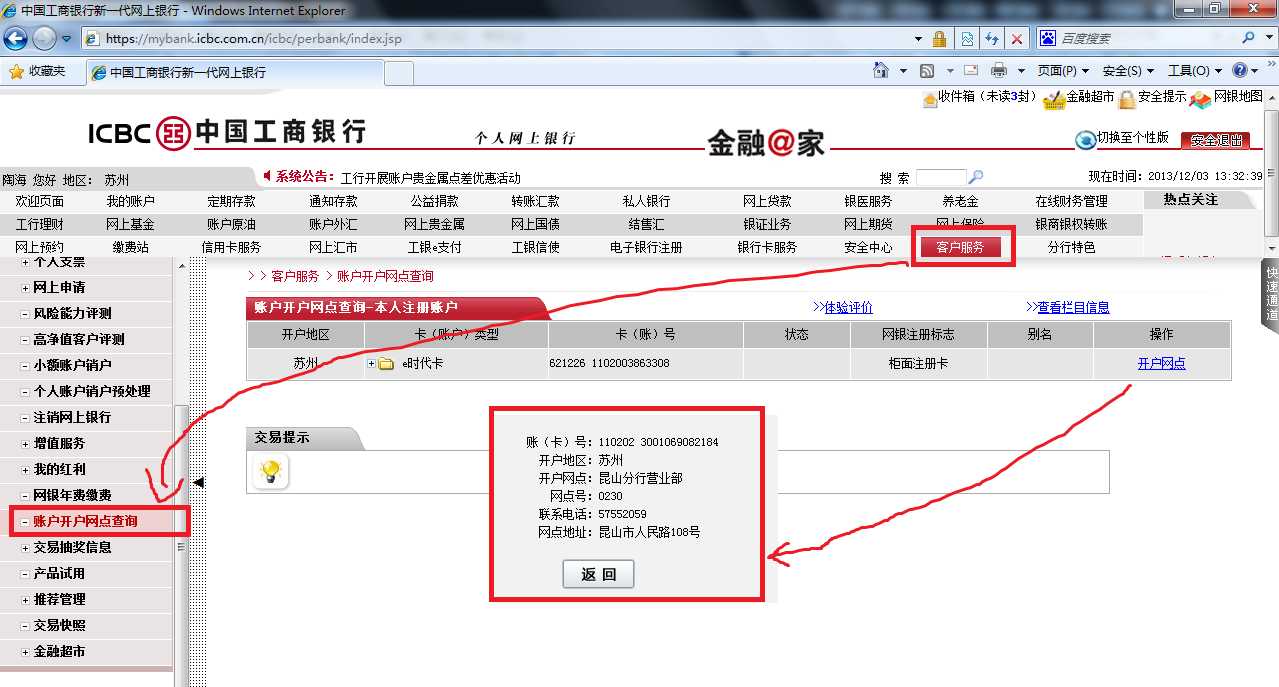Image resolution: width=1279 pixels, height=687 pixels.
Task: Open the 工行理财 menu item
Action: [x=40, y=224]
